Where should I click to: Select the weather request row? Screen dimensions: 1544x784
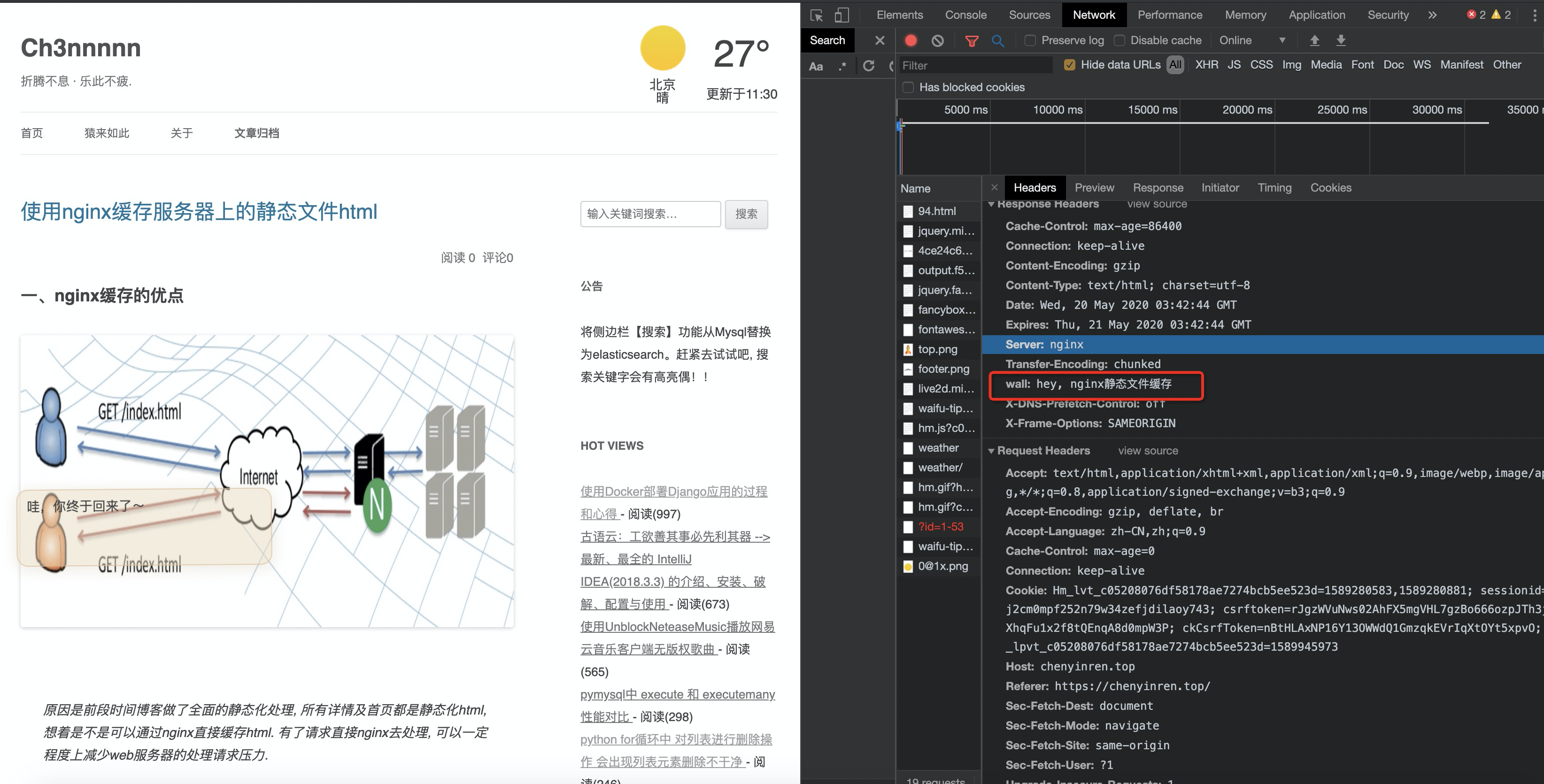[939, 448]
